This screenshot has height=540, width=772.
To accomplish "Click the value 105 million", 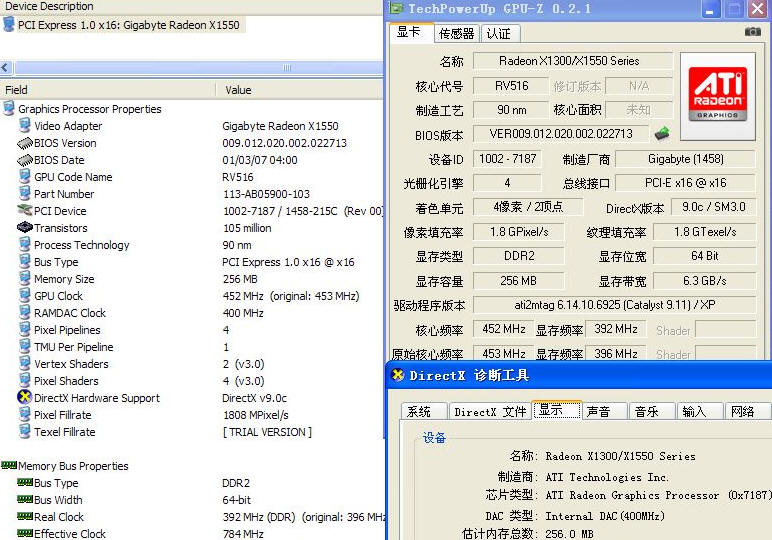I will coord(247,228).
